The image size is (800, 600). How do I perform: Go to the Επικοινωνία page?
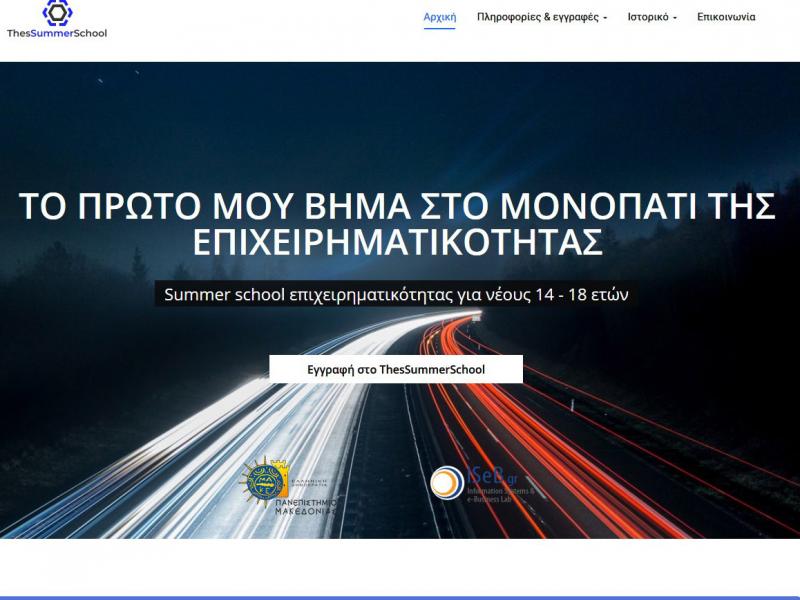[x=726, y=17]
